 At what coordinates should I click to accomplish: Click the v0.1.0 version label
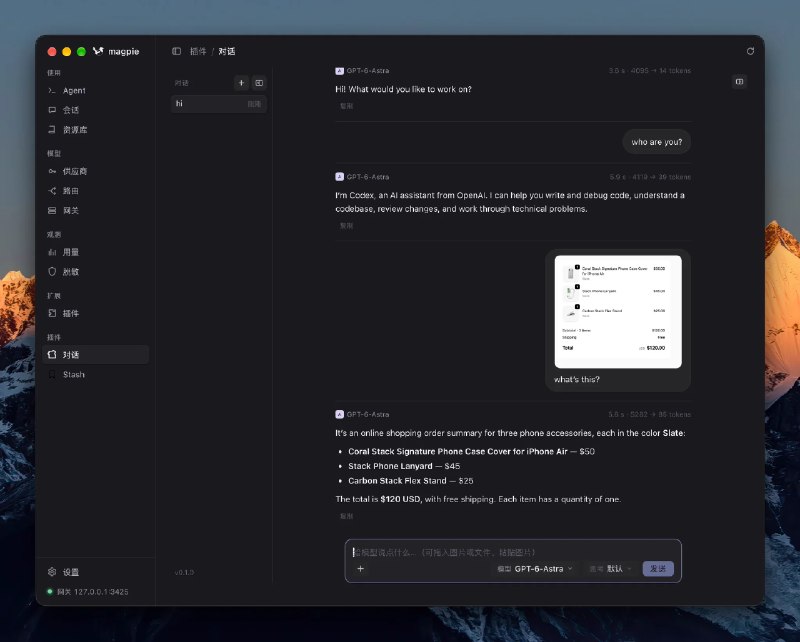184,573
